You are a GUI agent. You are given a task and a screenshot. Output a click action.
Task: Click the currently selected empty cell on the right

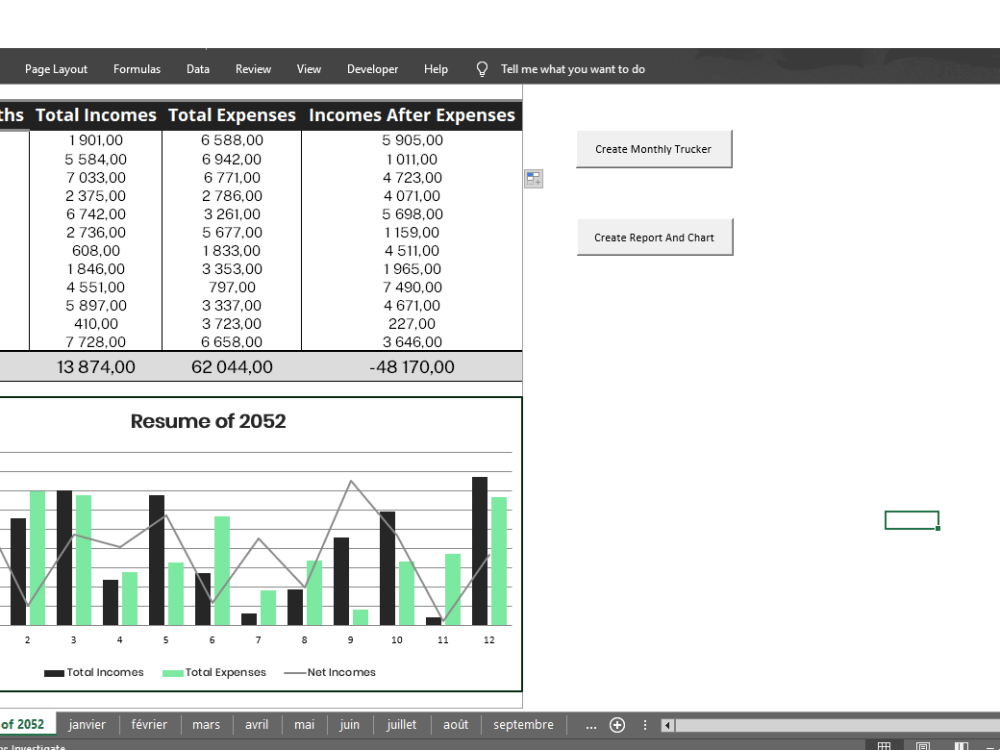pos(912,520)
